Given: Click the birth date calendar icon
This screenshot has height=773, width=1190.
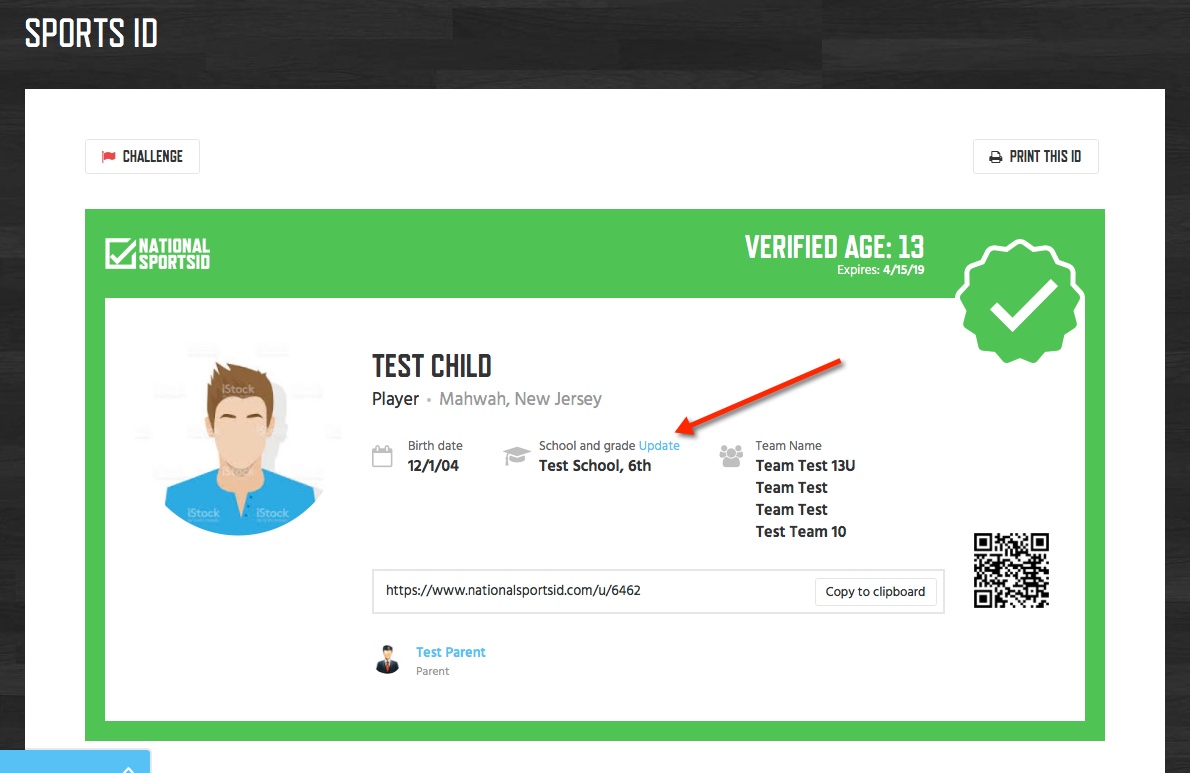Looking at the screenshot, I should pyautogui.click(x=382, y=456).
